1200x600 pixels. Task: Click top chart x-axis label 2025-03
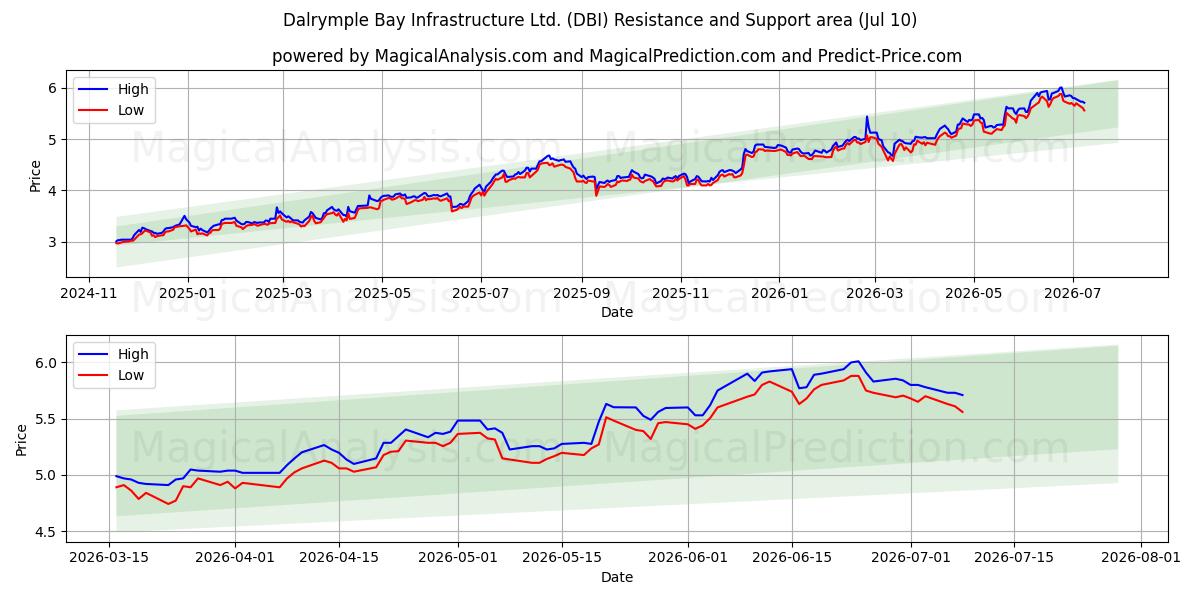(284, 294)
